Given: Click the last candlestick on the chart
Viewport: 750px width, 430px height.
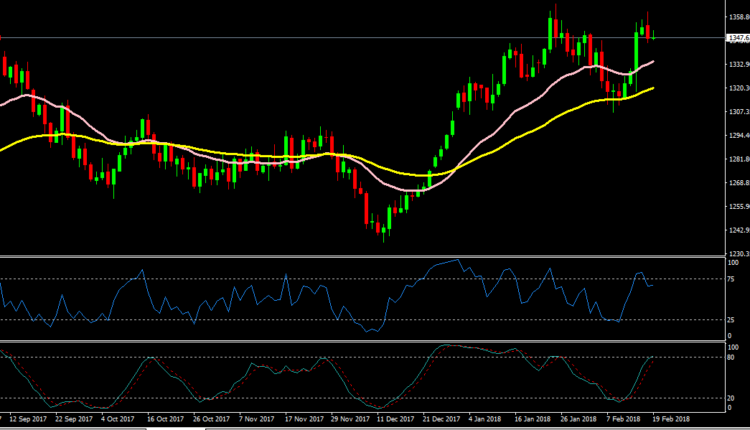Looking at the screenshot, I should [x=653, y=37].
